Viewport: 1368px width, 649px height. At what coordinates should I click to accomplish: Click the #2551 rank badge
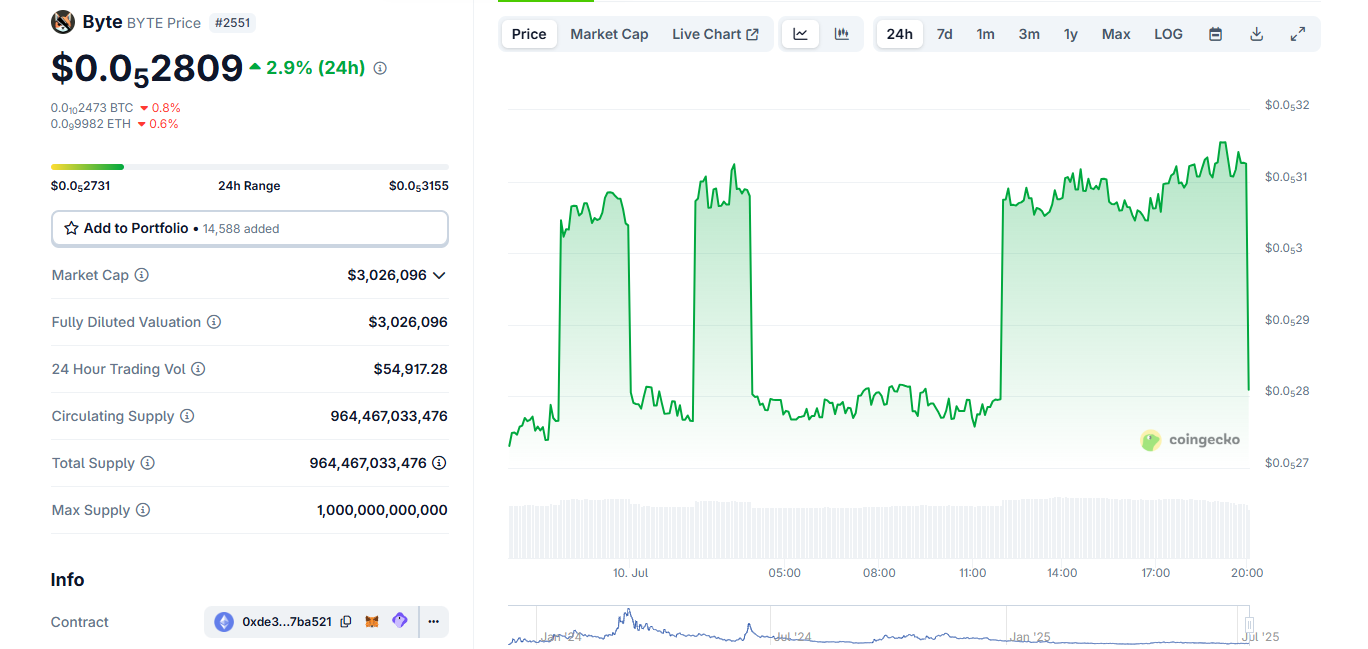tap(233, 22)
